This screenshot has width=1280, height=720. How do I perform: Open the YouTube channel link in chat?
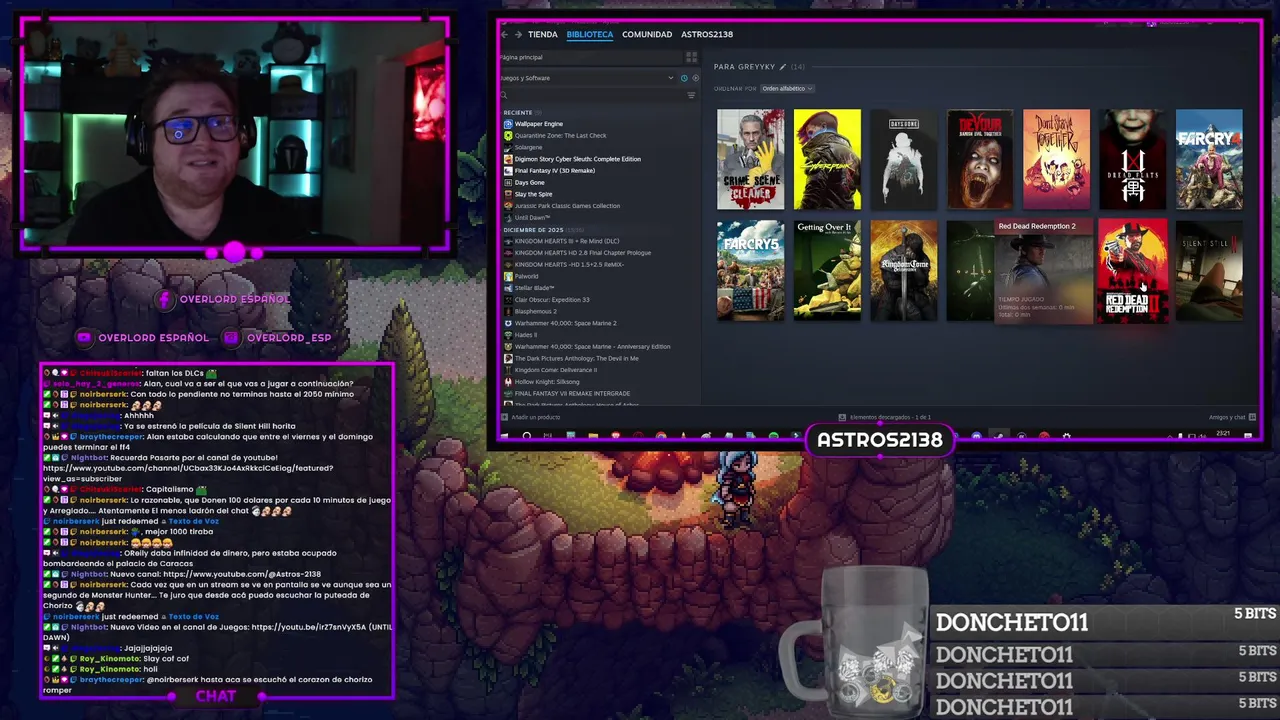tap(188, 473)
